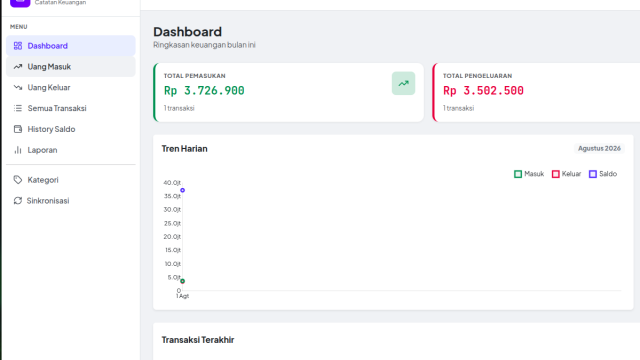
Task: Click the "1 Agt" axis label
Action: coord(182,296)
